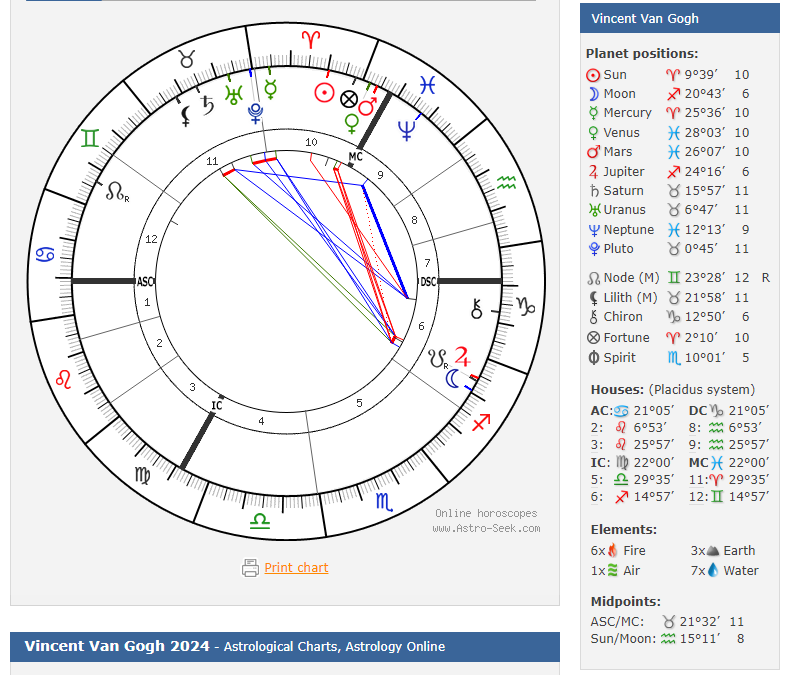793x675 pixels.
Task: Click the Aquarius sign on the zodiac ring
Action: tap(506, 183)
